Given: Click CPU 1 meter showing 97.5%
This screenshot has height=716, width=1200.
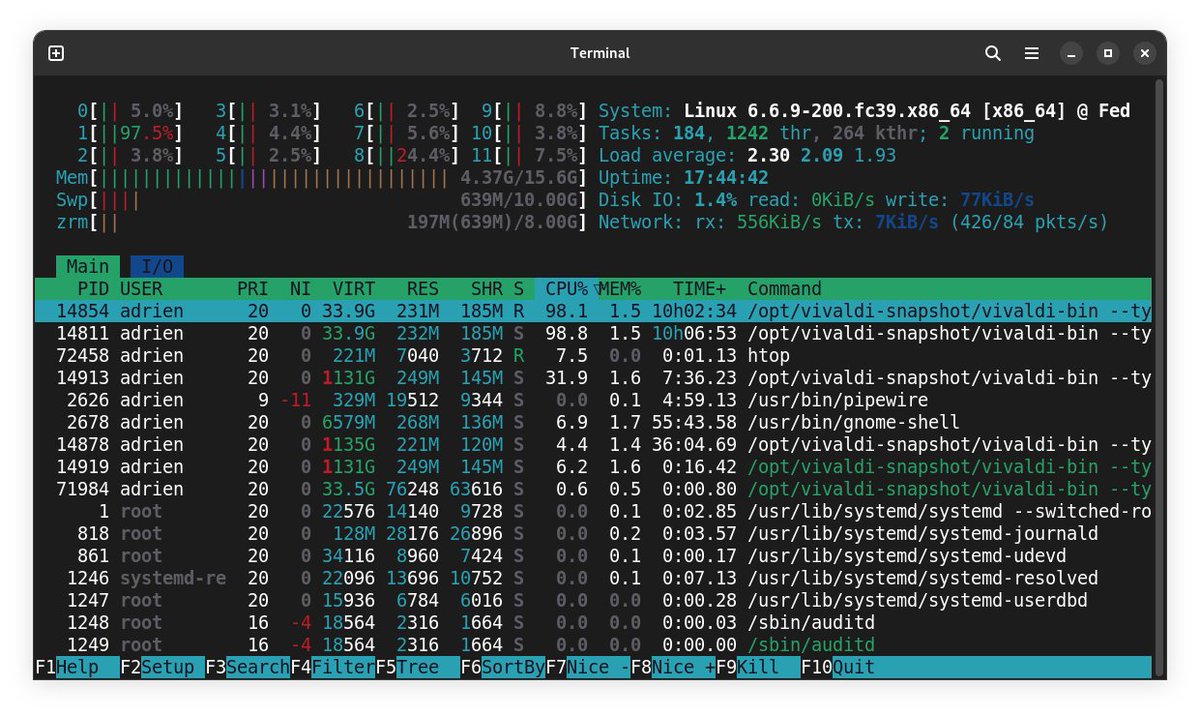Looking at the screenshot, I should coord(131,133).
